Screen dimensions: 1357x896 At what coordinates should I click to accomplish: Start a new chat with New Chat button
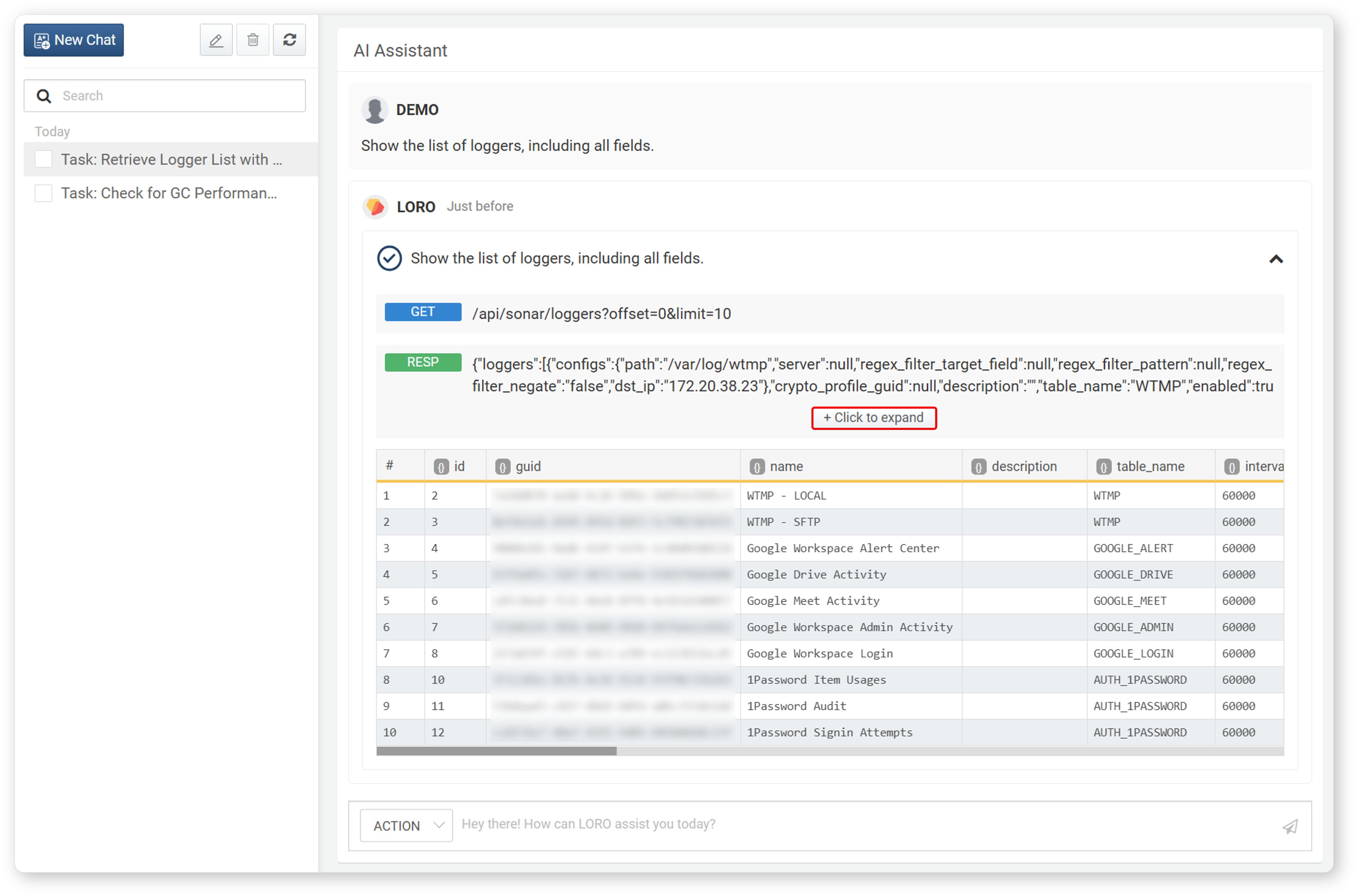tap(73, 40)
